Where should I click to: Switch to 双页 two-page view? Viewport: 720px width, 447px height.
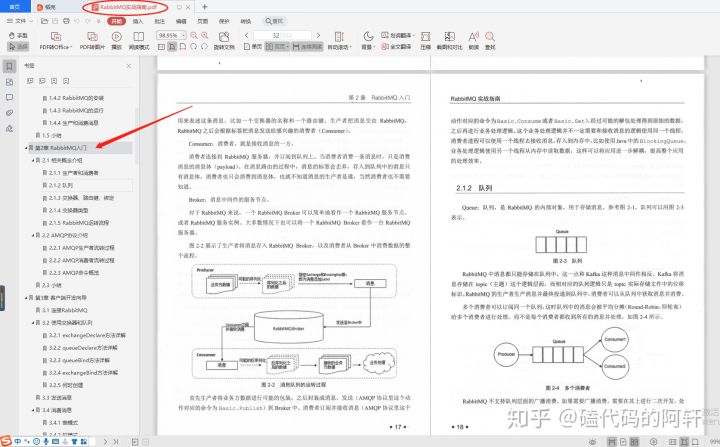tap(277, 46)
